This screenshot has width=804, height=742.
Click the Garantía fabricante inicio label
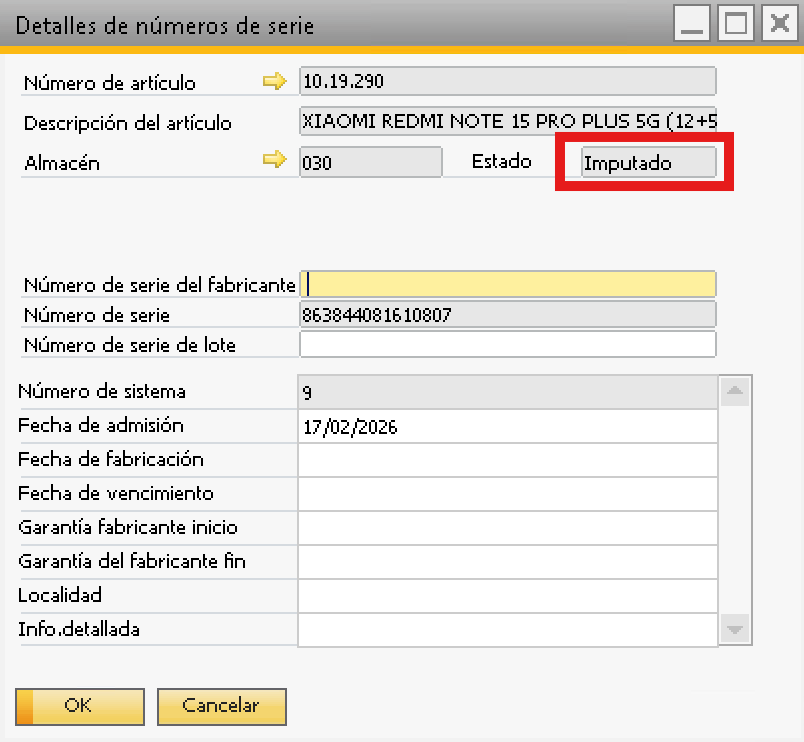click(128, 527)
